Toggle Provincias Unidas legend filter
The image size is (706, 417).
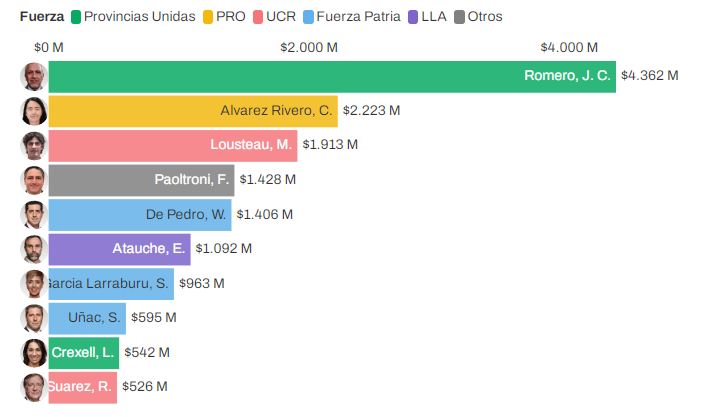(x=133, y=17)
